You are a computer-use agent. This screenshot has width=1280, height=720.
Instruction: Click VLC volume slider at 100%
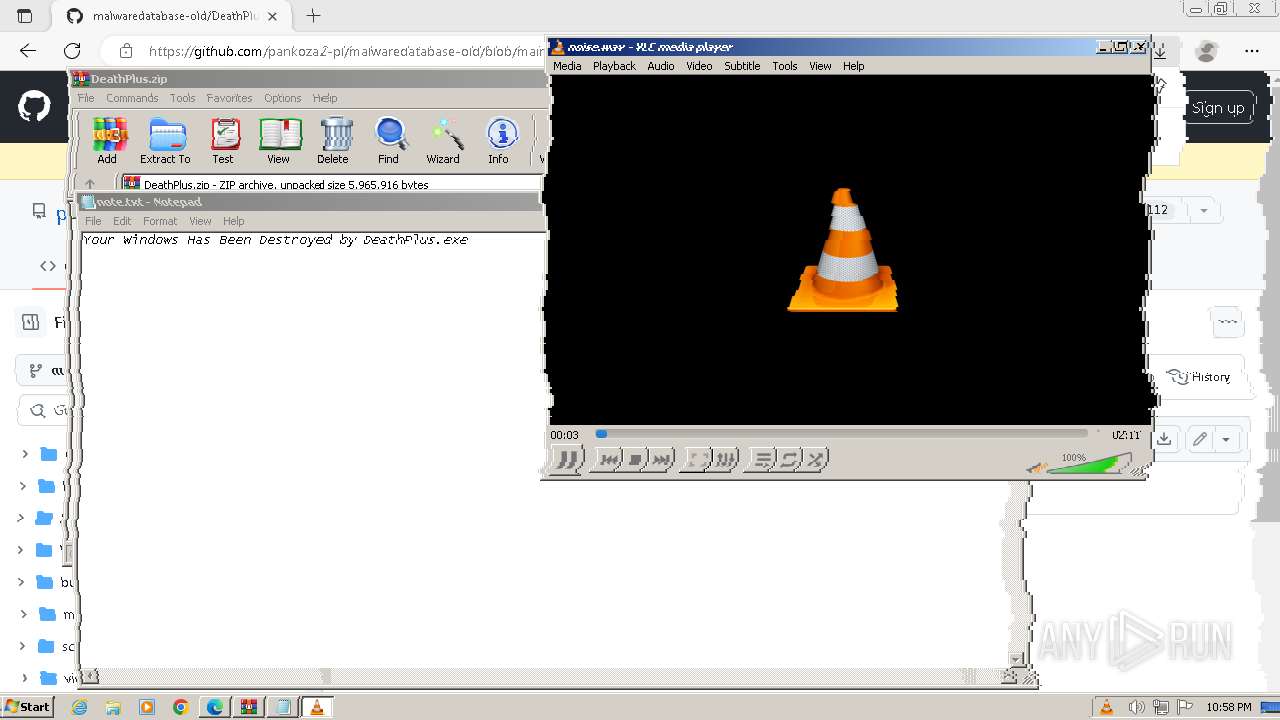coord(1090,465)
